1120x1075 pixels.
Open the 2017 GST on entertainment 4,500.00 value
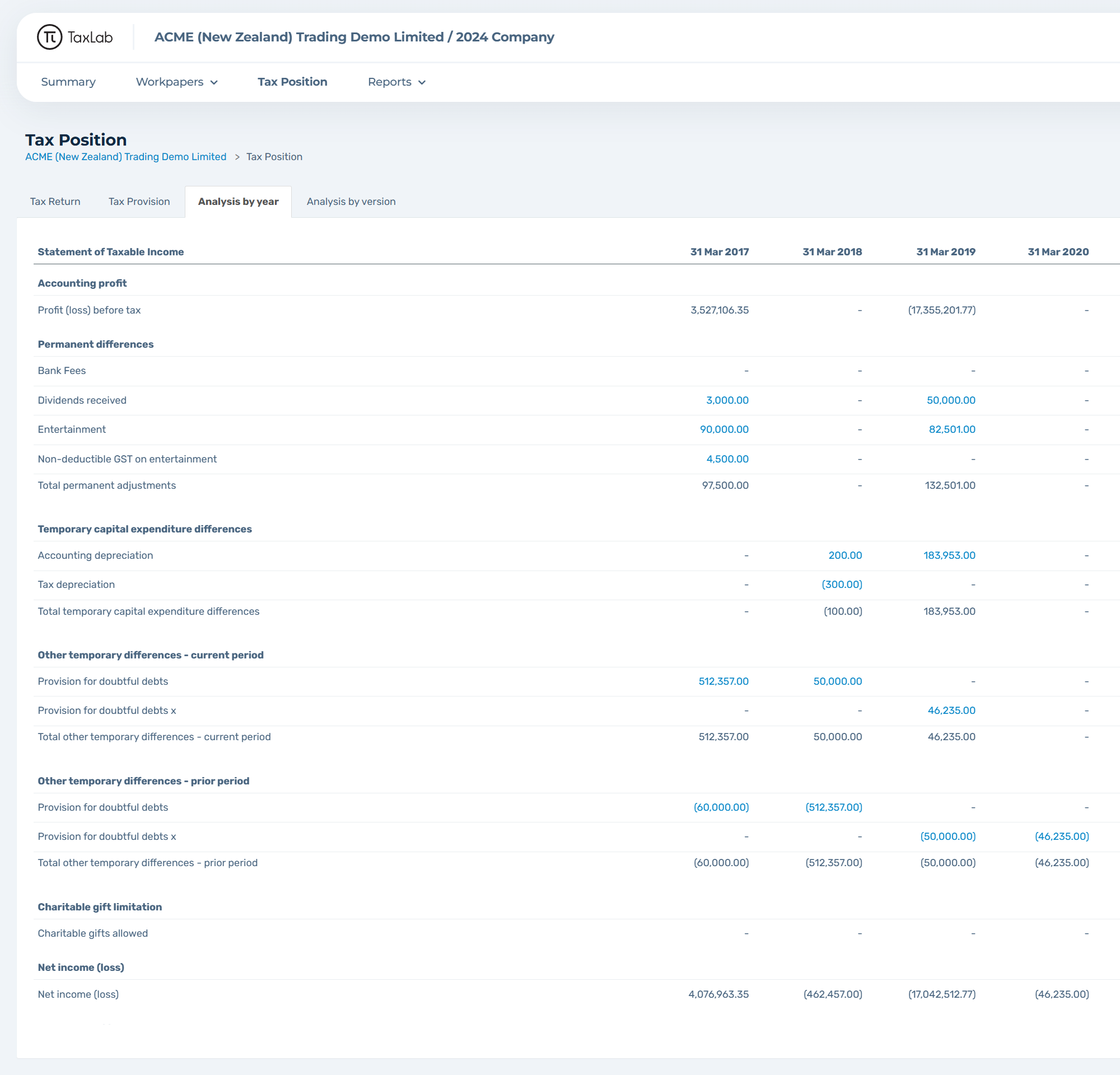[727, 459]
